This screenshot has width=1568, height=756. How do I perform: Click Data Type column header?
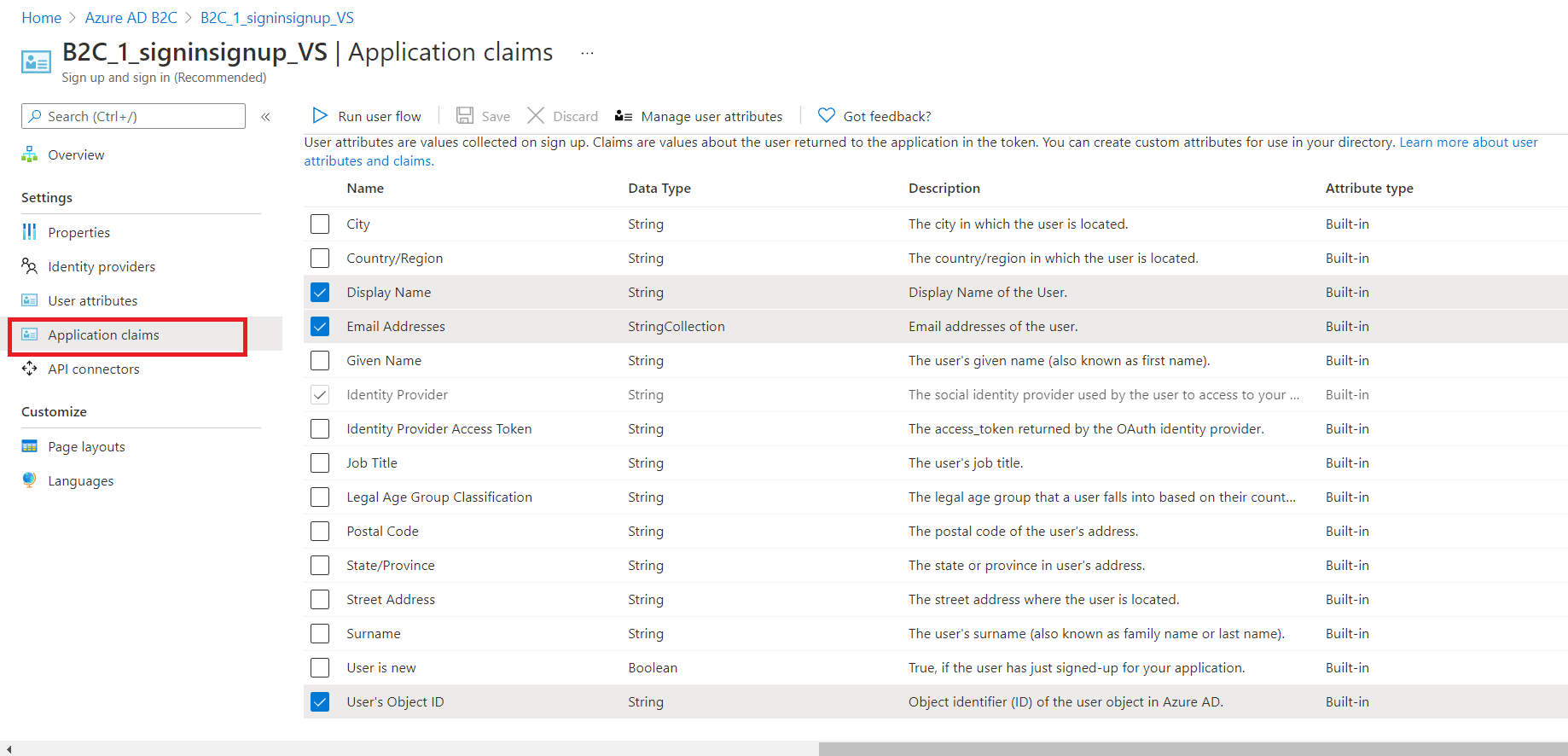(659, 189)
